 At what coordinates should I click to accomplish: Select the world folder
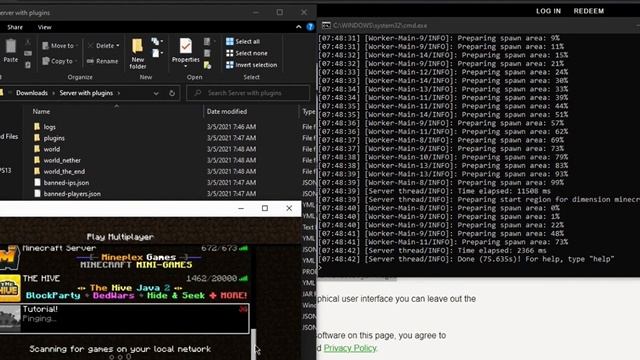click(52, 149)
